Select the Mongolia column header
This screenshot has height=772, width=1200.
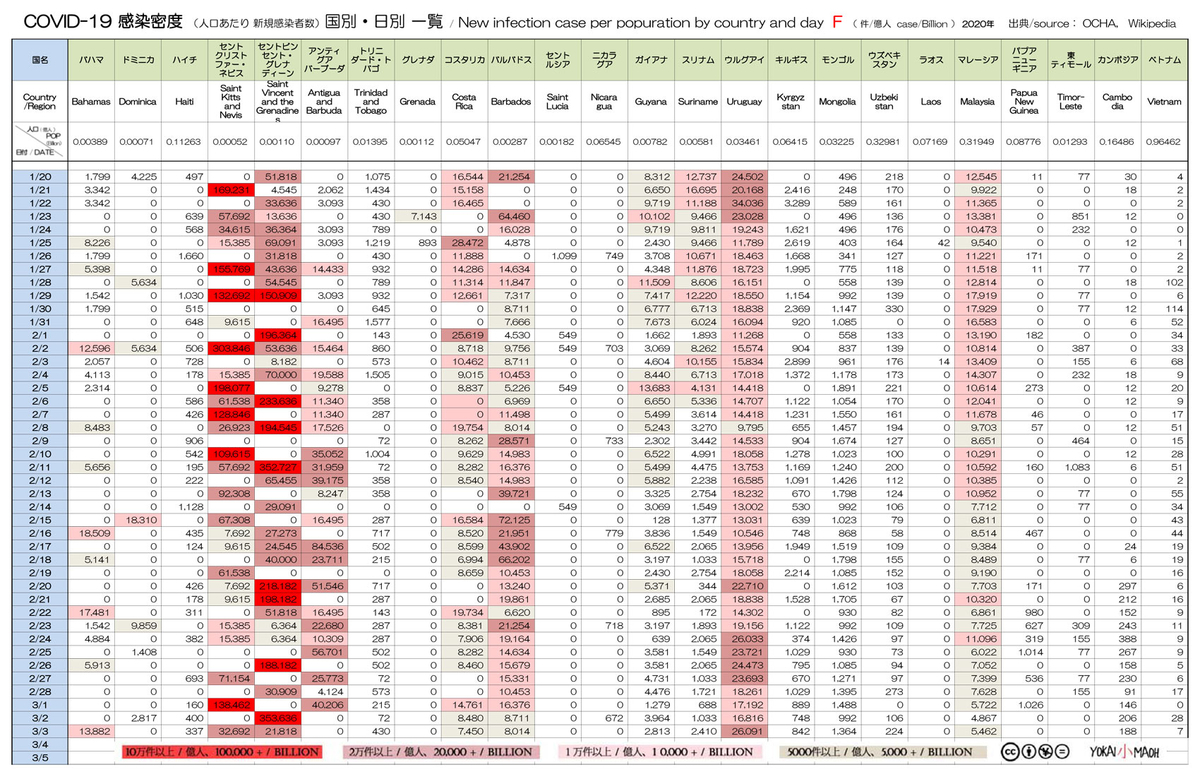point(837,102)
